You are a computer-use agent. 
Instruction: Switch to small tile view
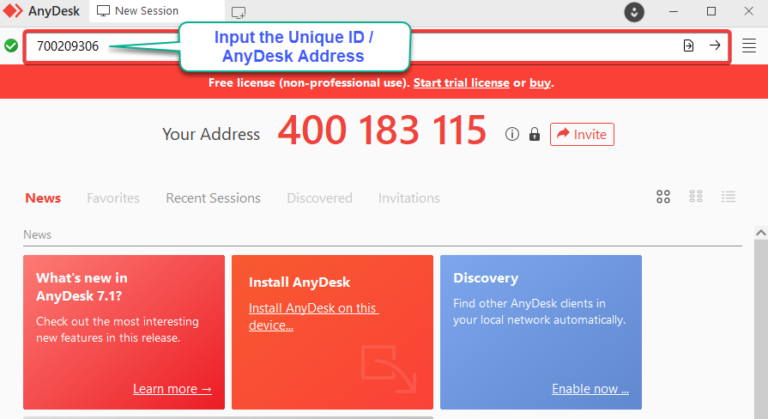tap(696, 197)
